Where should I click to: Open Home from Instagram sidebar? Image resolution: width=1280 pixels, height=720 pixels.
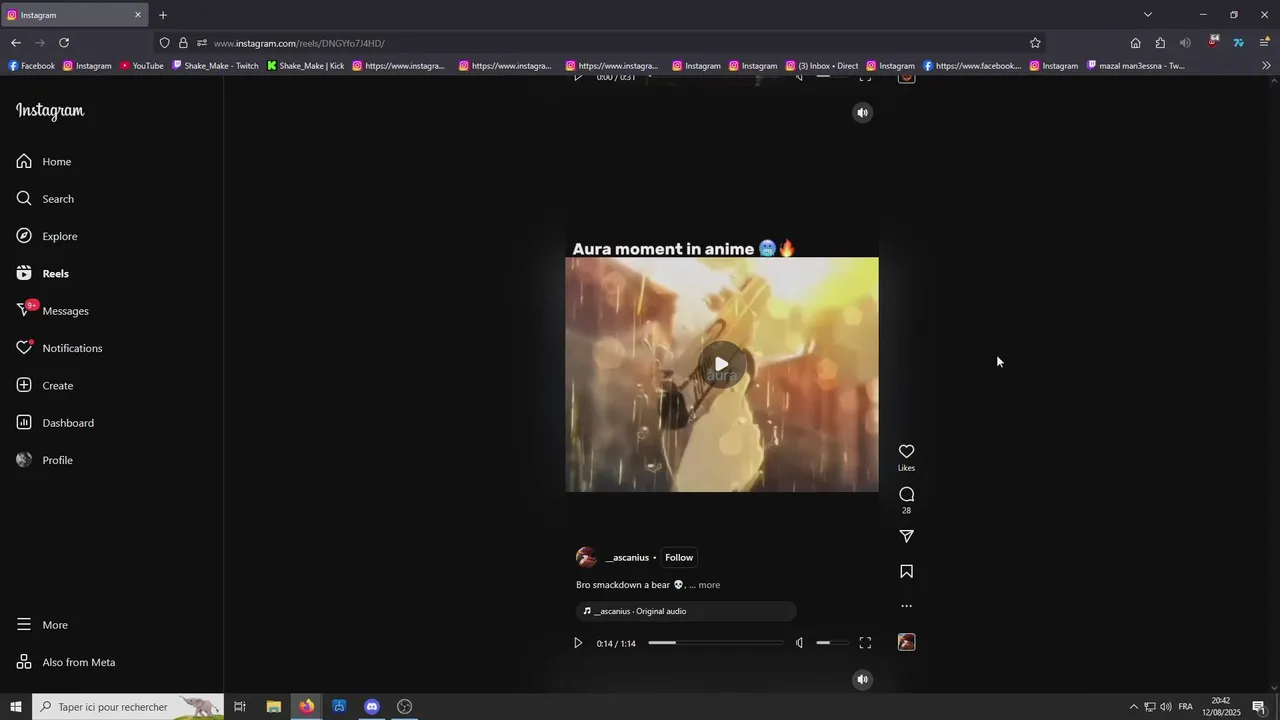44,162
